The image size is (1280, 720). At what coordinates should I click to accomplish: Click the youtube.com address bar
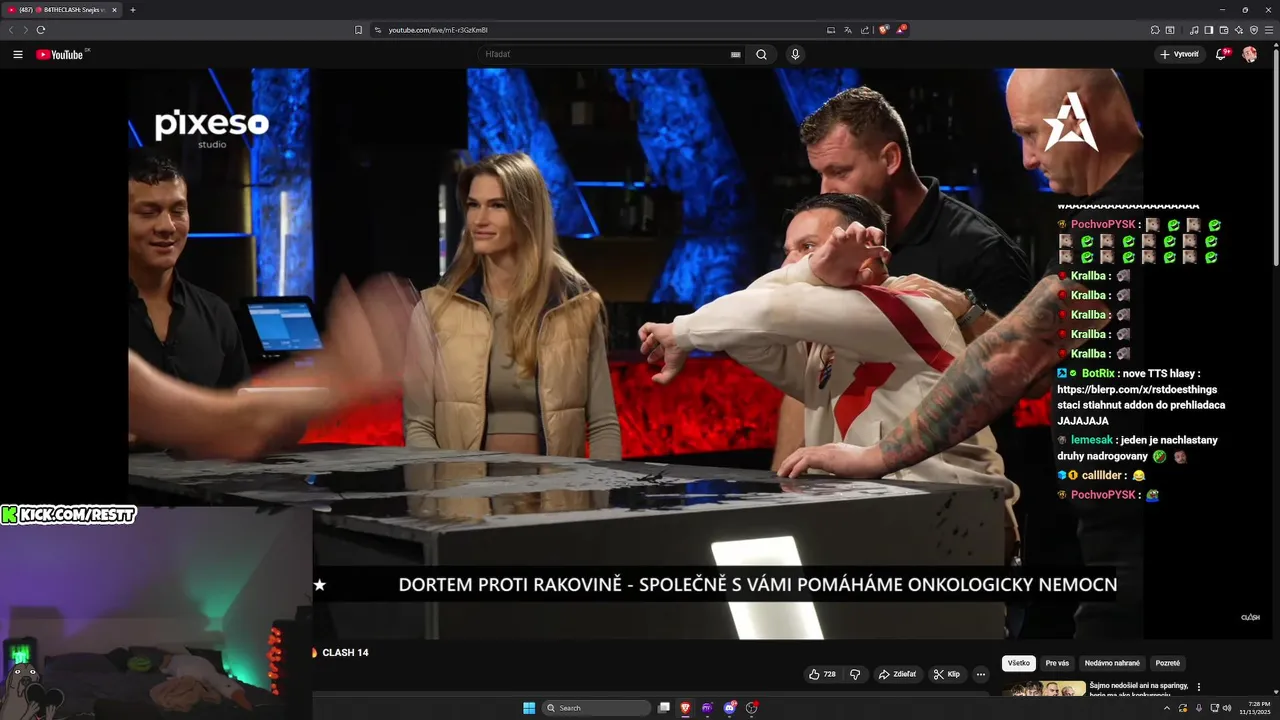coord(600,30)
